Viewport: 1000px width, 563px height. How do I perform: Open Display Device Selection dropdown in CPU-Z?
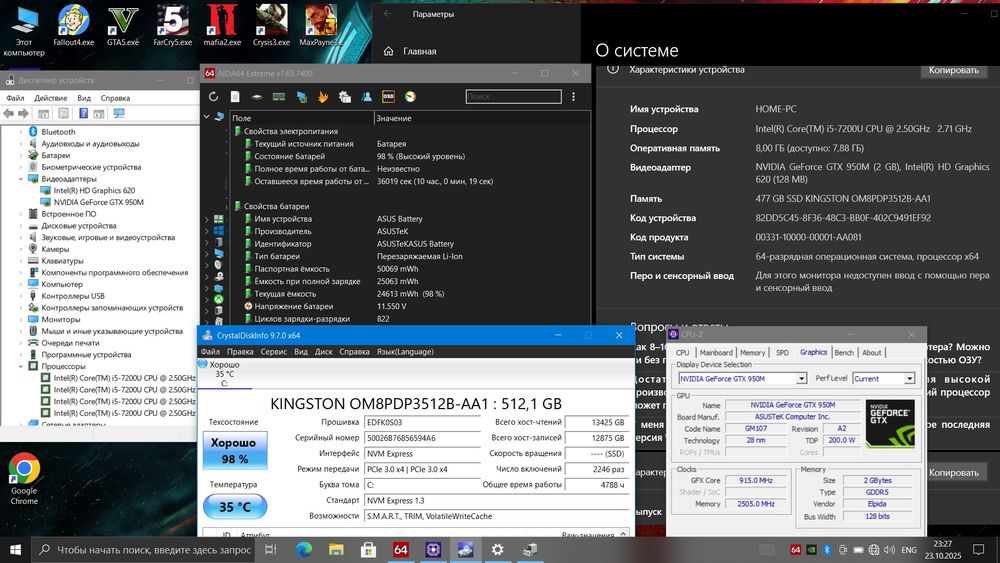click(x=801, y=379)
